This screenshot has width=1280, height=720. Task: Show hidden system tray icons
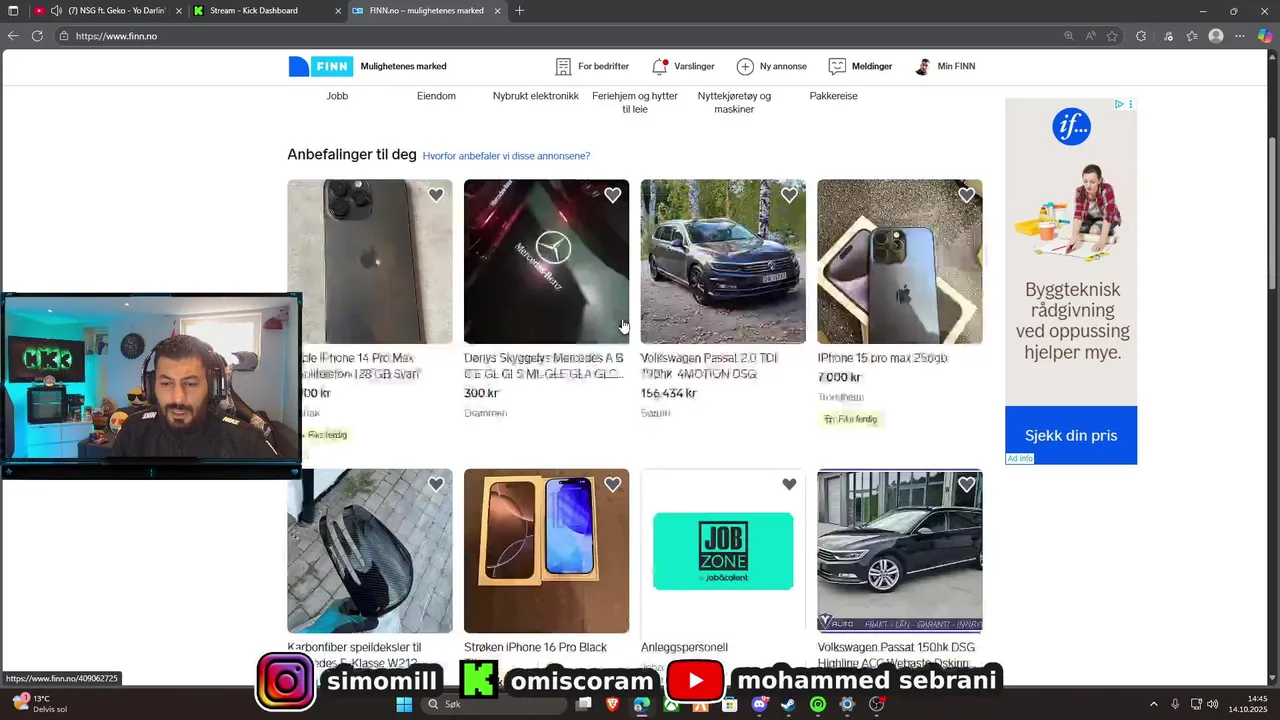tap(1153, 704)
